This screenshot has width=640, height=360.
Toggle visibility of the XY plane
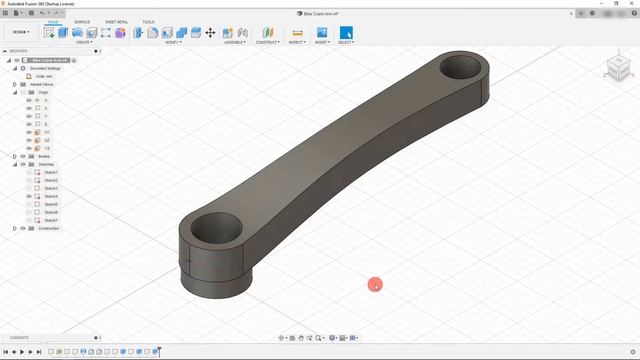tap(29, 132)
